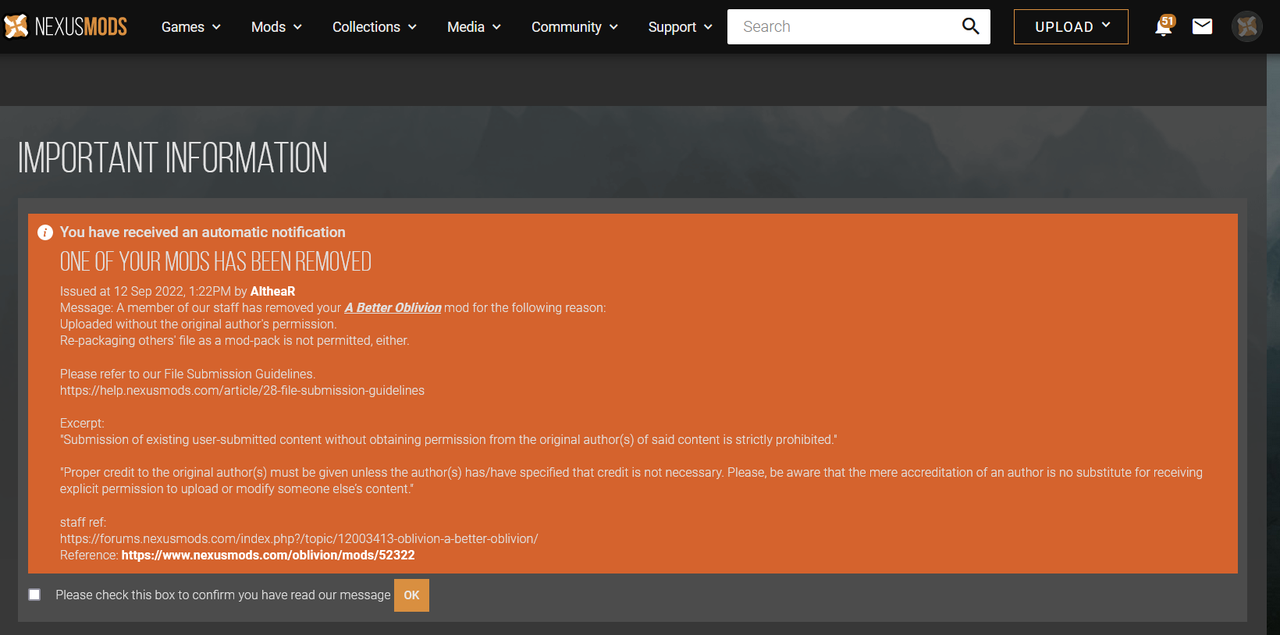Click the Nexus Mods logo
This screenshot has width=1280, height=635.
coord(65,27)
